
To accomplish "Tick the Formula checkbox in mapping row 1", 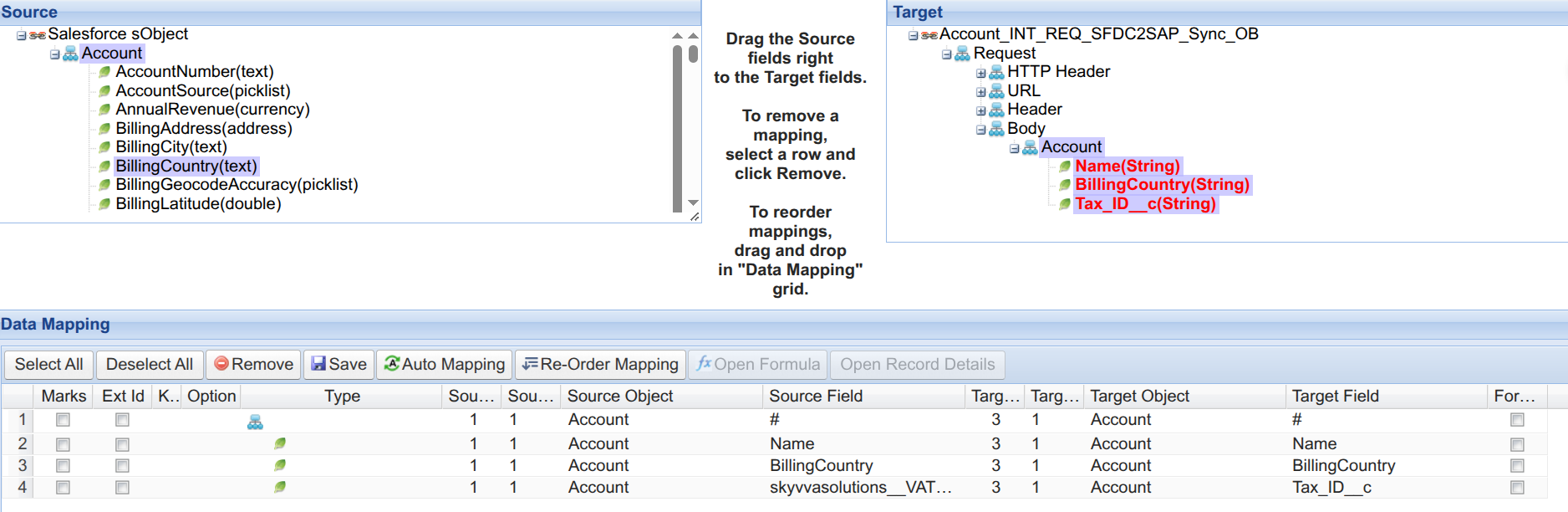I will click(x=1517, y=420).
